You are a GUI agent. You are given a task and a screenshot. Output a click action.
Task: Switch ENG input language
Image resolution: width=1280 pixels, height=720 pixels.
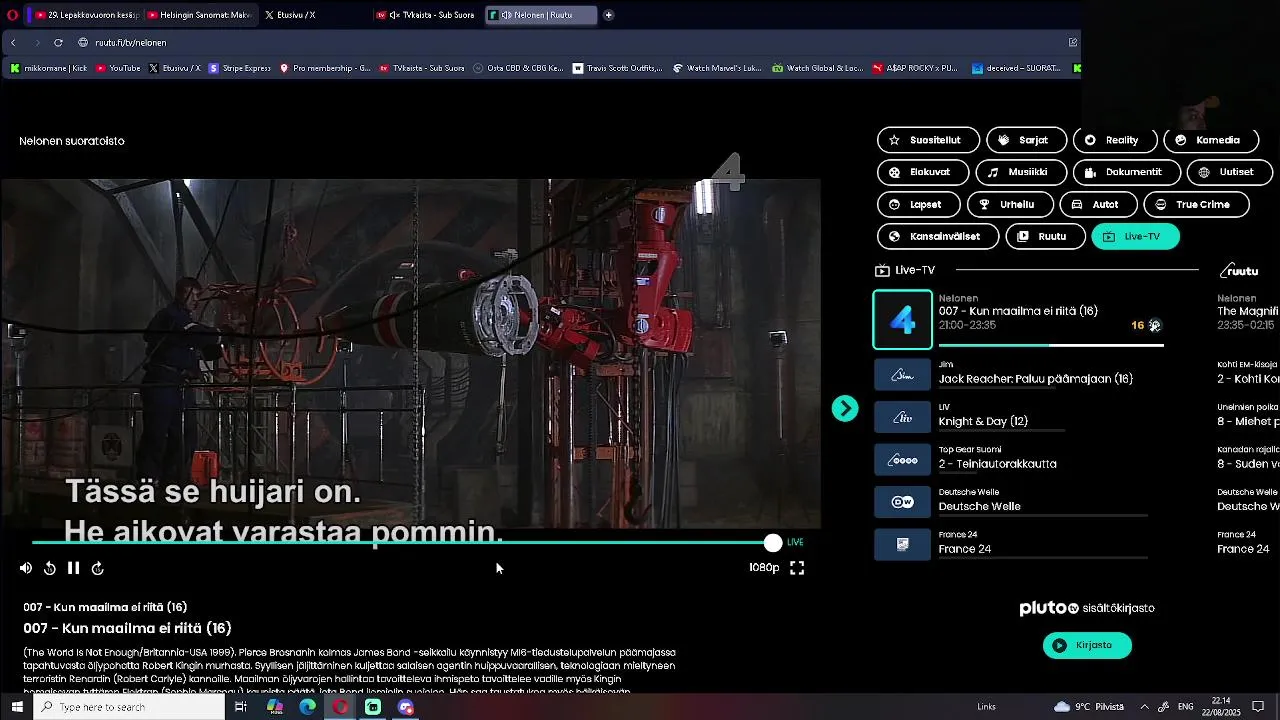[x=1186, y=707]
